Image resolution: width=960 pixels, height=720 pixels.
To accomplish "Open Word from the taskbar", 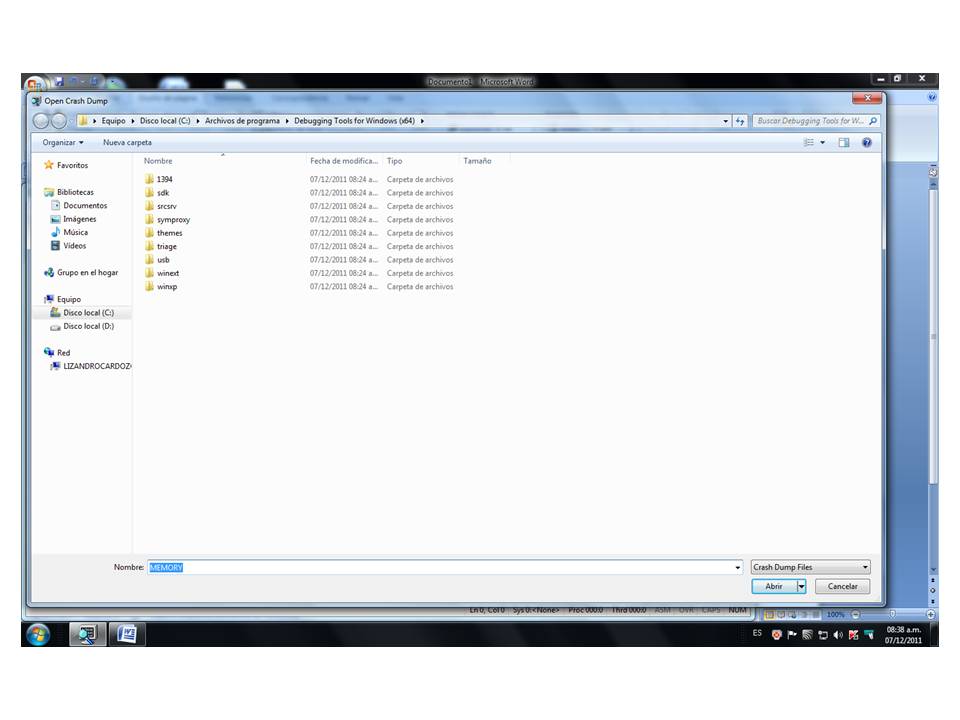I will click(127, 634).
